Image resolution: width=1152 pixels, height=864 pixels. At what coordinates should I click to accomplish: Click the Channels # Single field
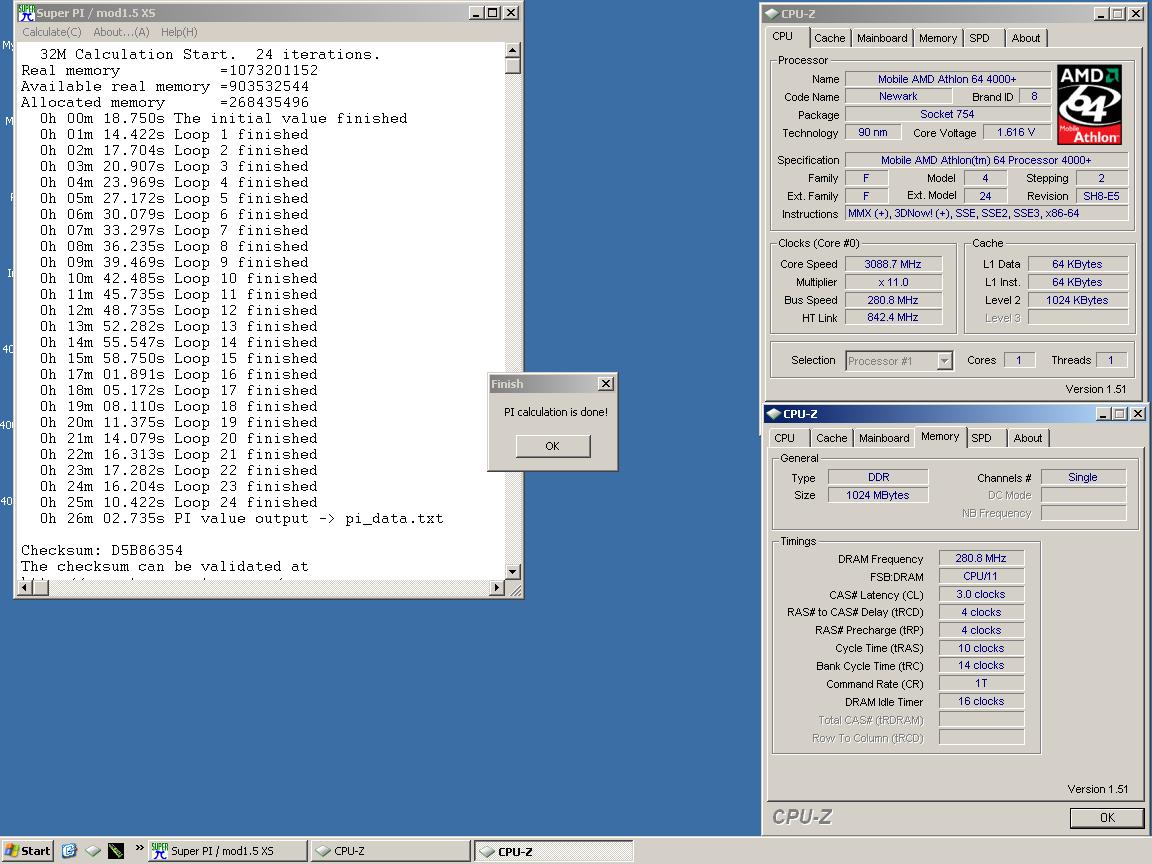pyautogui.click(x=1083, y=478)
